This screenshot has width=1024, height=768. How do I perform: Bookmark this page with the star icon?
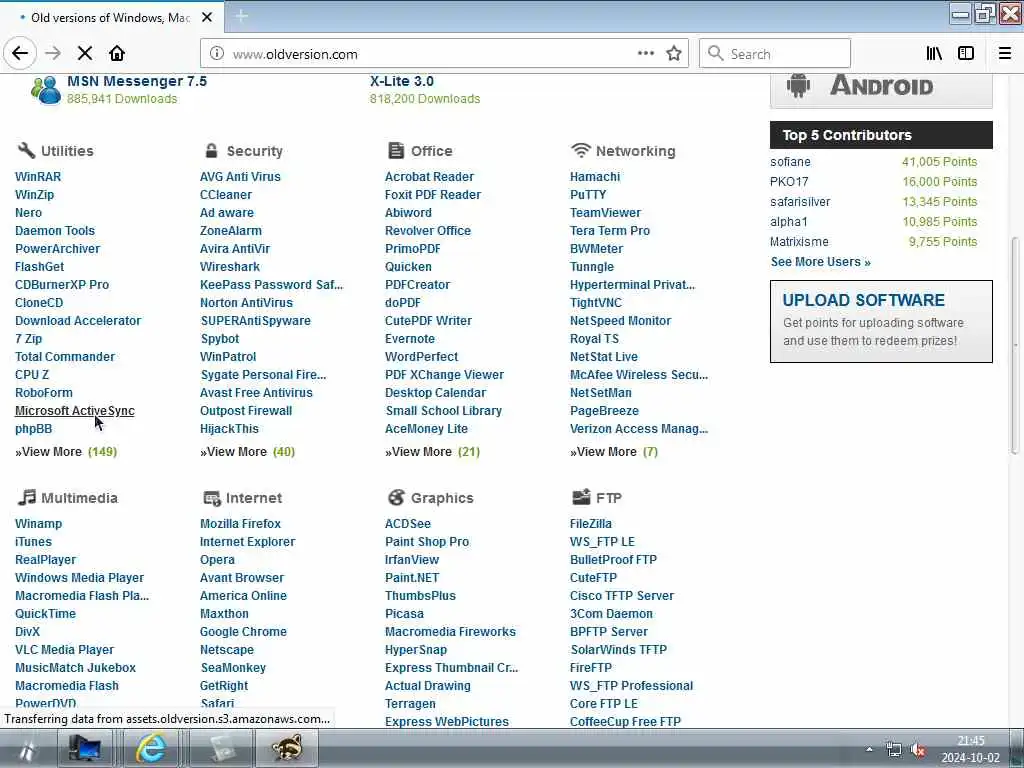pyautogui.click(x=674, y=54)
